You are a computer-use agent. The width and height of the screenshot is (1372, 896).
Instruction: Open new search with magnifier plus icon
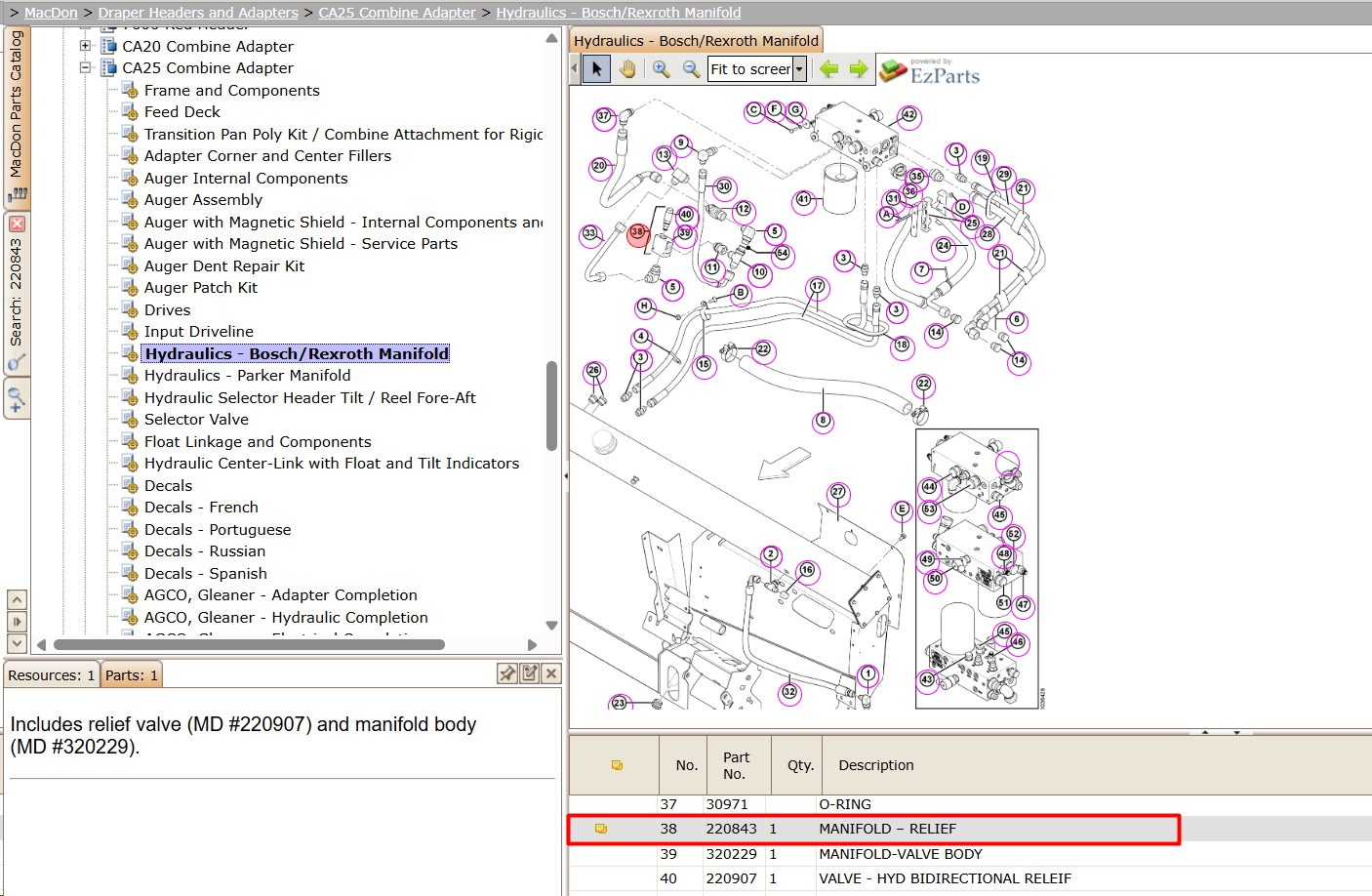pos(17,399)
